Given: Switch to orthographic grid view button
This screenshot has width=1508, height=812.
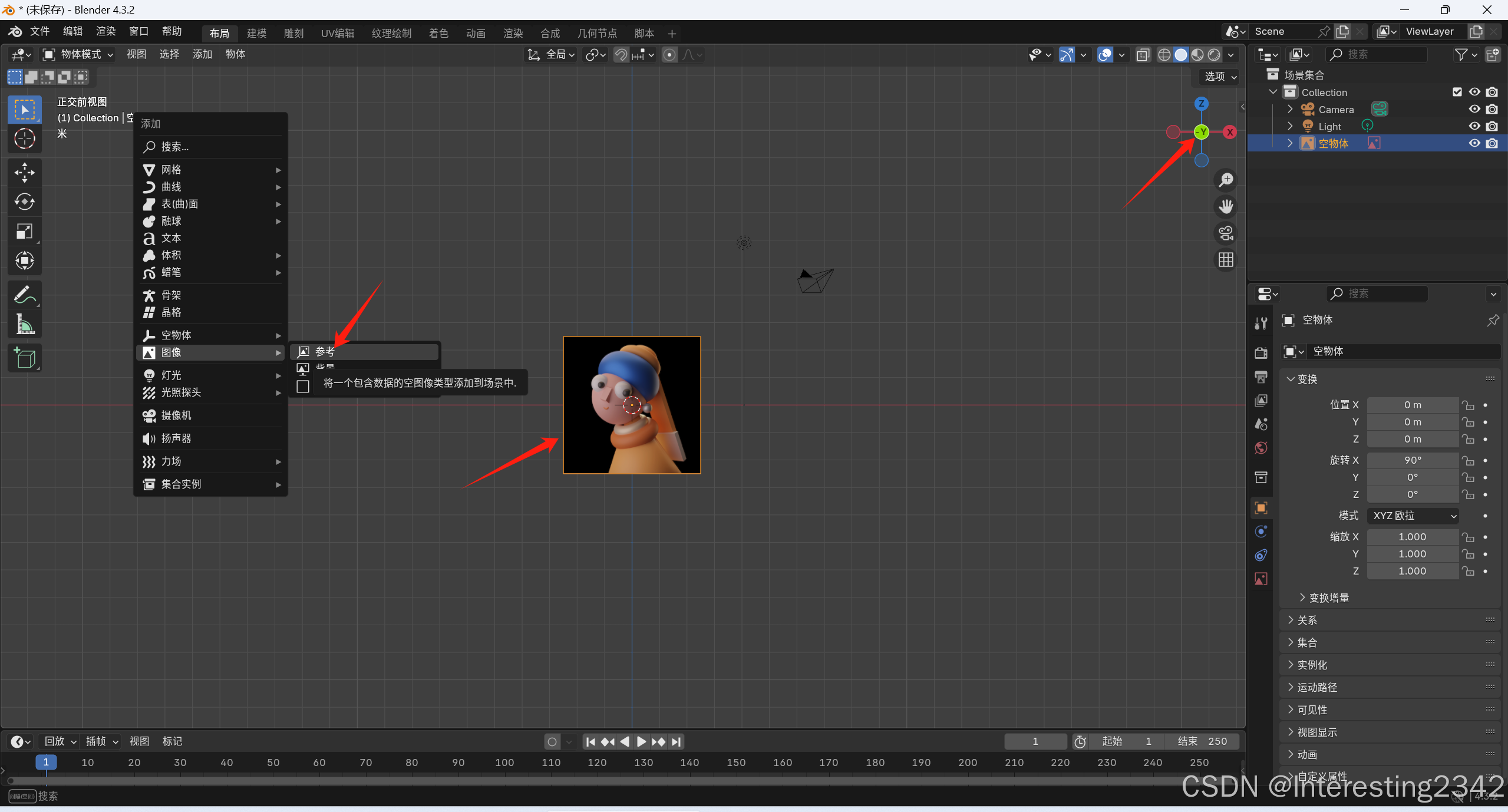Looking at the screenshot, I should coord(1226,260).
